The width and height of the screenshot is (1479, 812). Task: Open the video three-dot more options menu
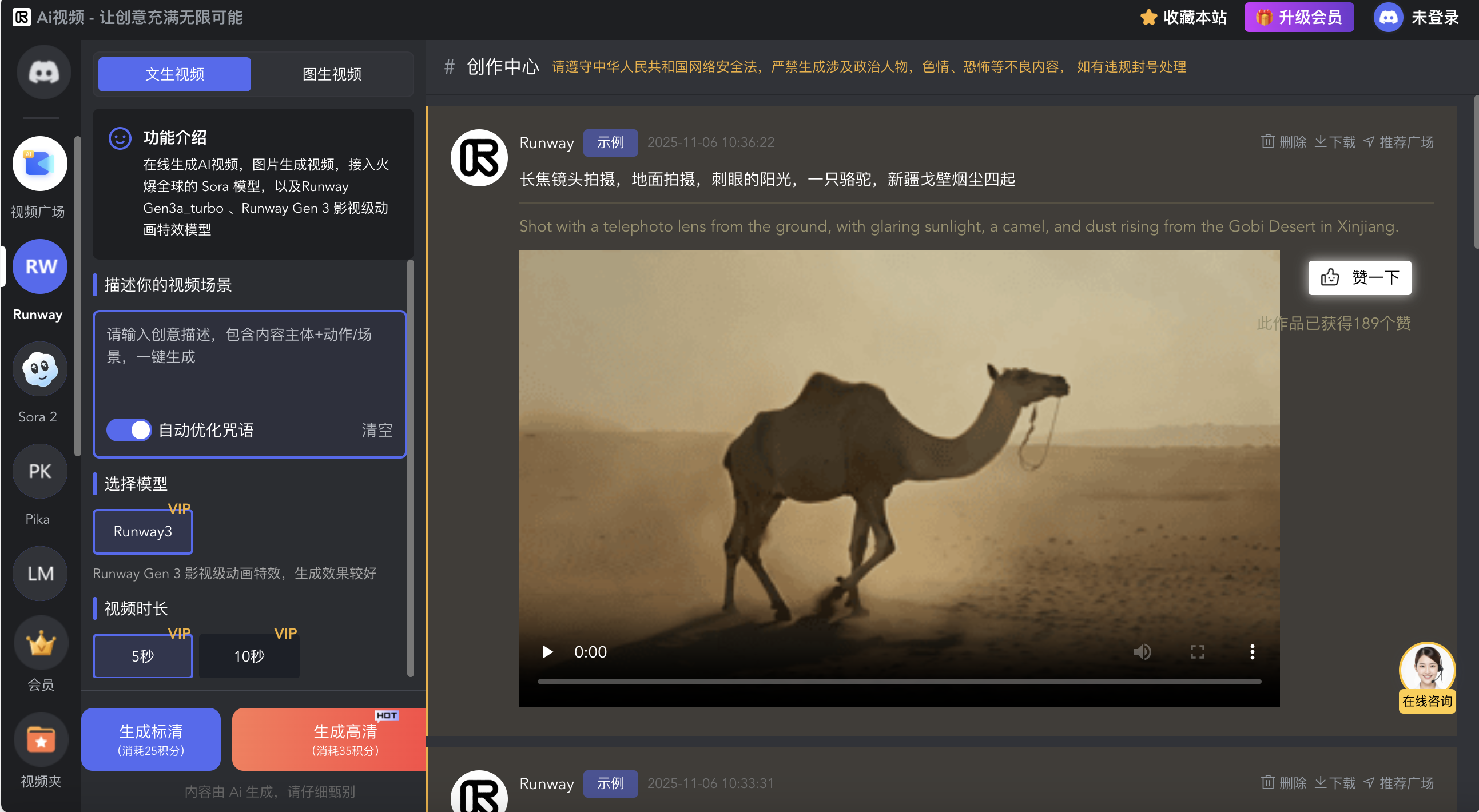[1252, 652]
